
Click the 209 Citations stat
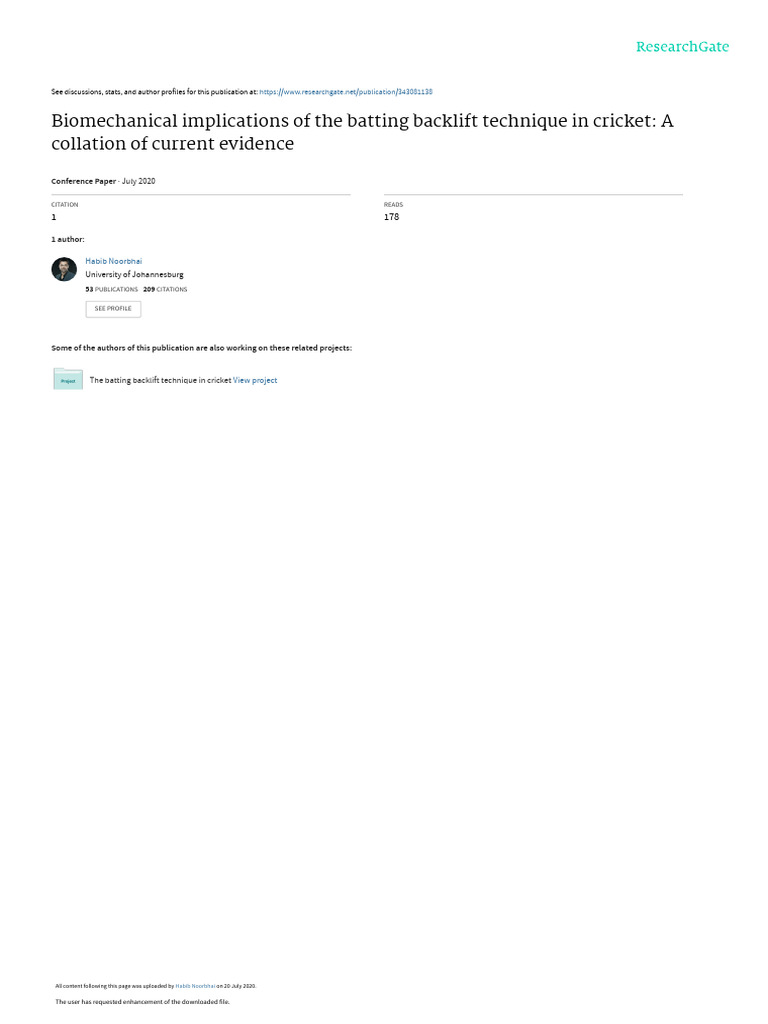[165, 289]
